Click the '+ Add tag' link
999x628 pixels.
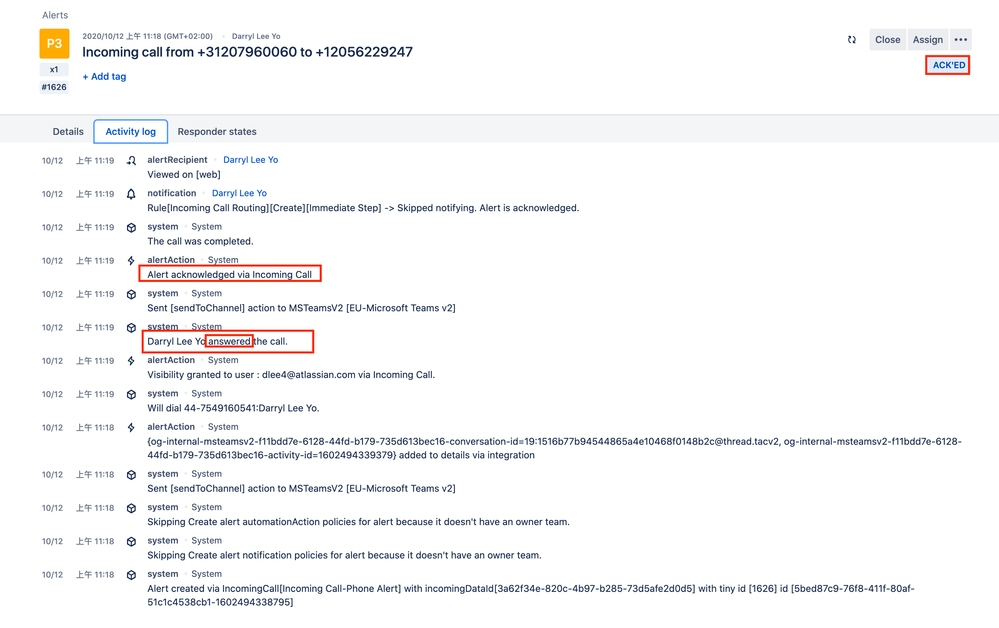pos(104,76)
